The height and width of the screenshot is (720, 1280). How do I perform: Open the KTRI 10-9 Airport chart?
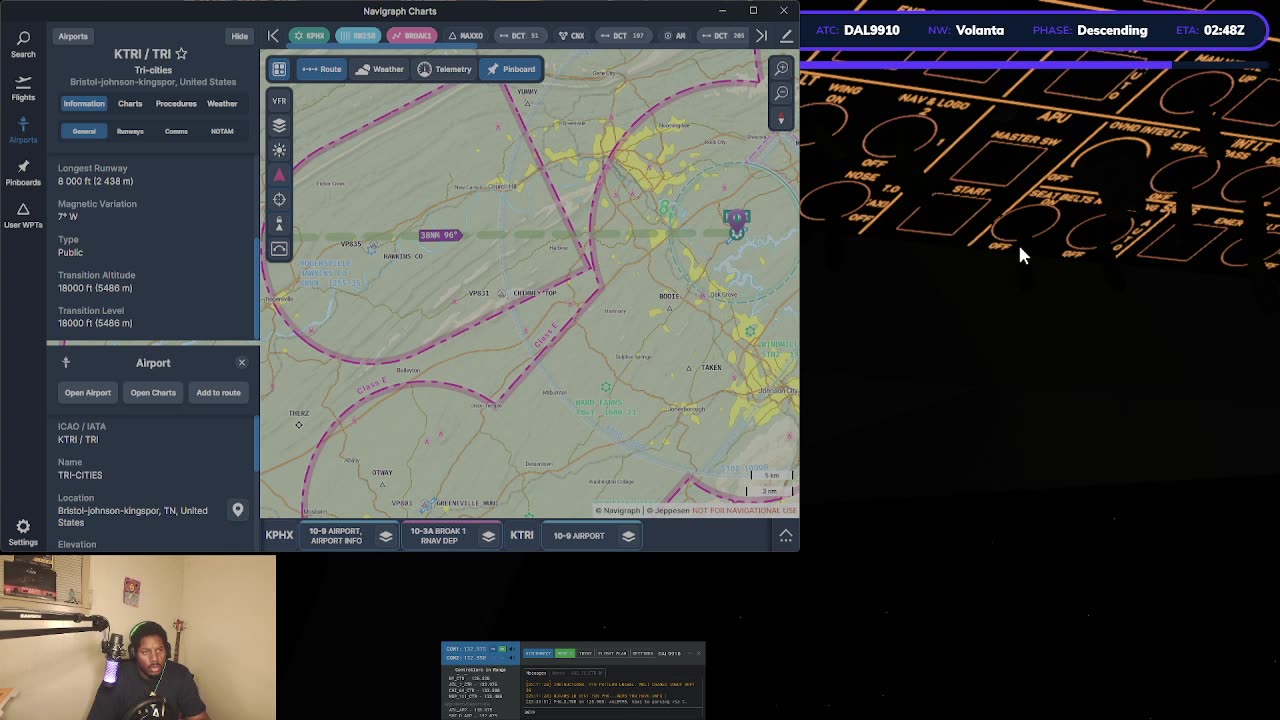click(x=579, y=536)
